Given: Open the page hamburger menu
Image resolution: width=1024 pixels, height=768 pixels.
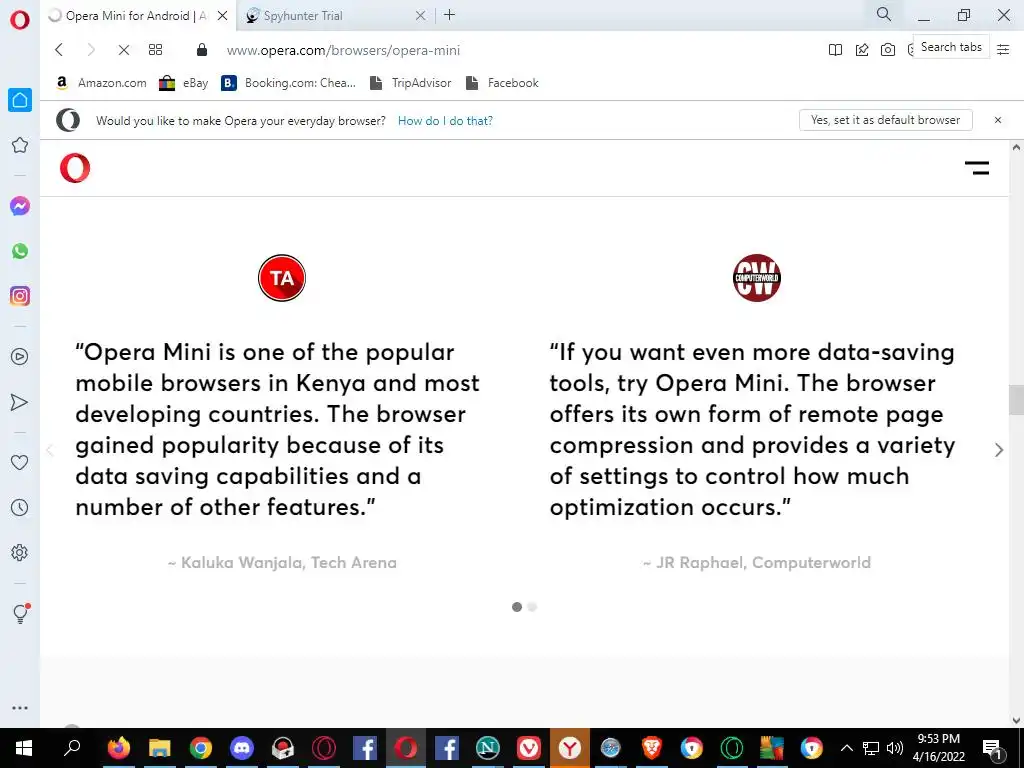Looking at the screenshot, I should click(x=977, y=168).
